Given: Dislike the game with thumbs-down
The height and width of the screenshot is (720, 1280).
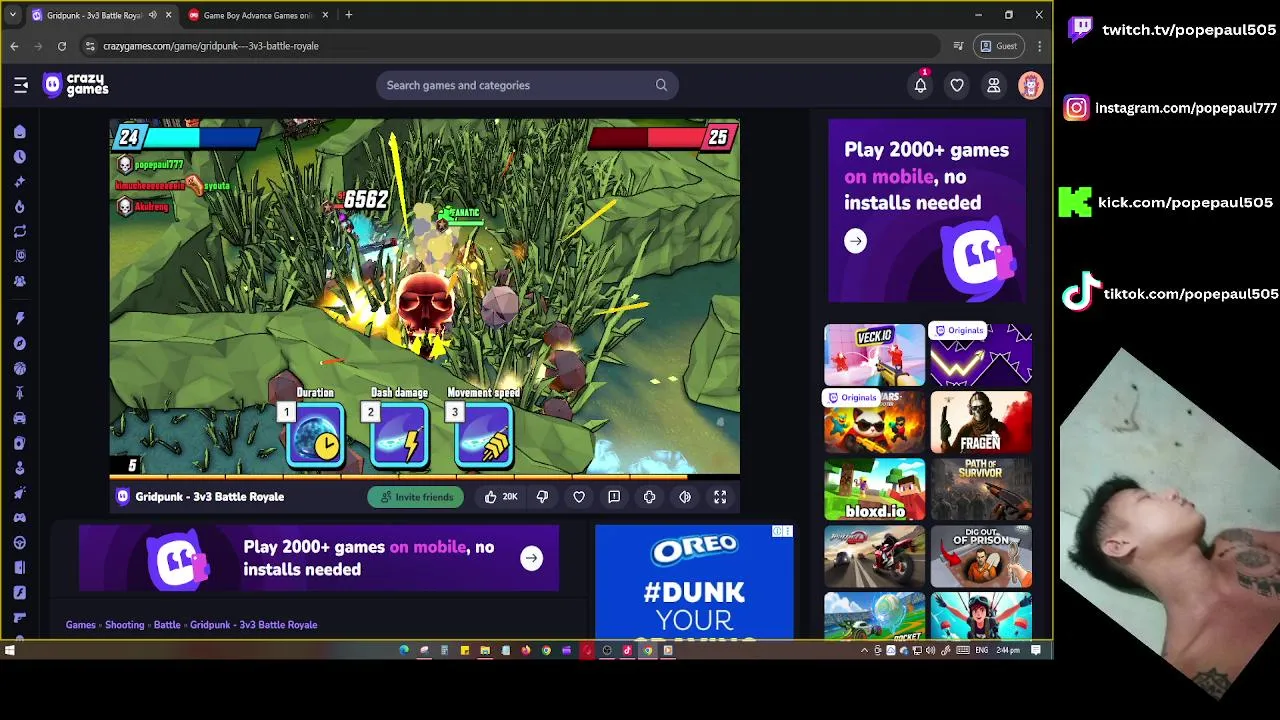Looking at the screenshot, I should [x=542, y=497].
